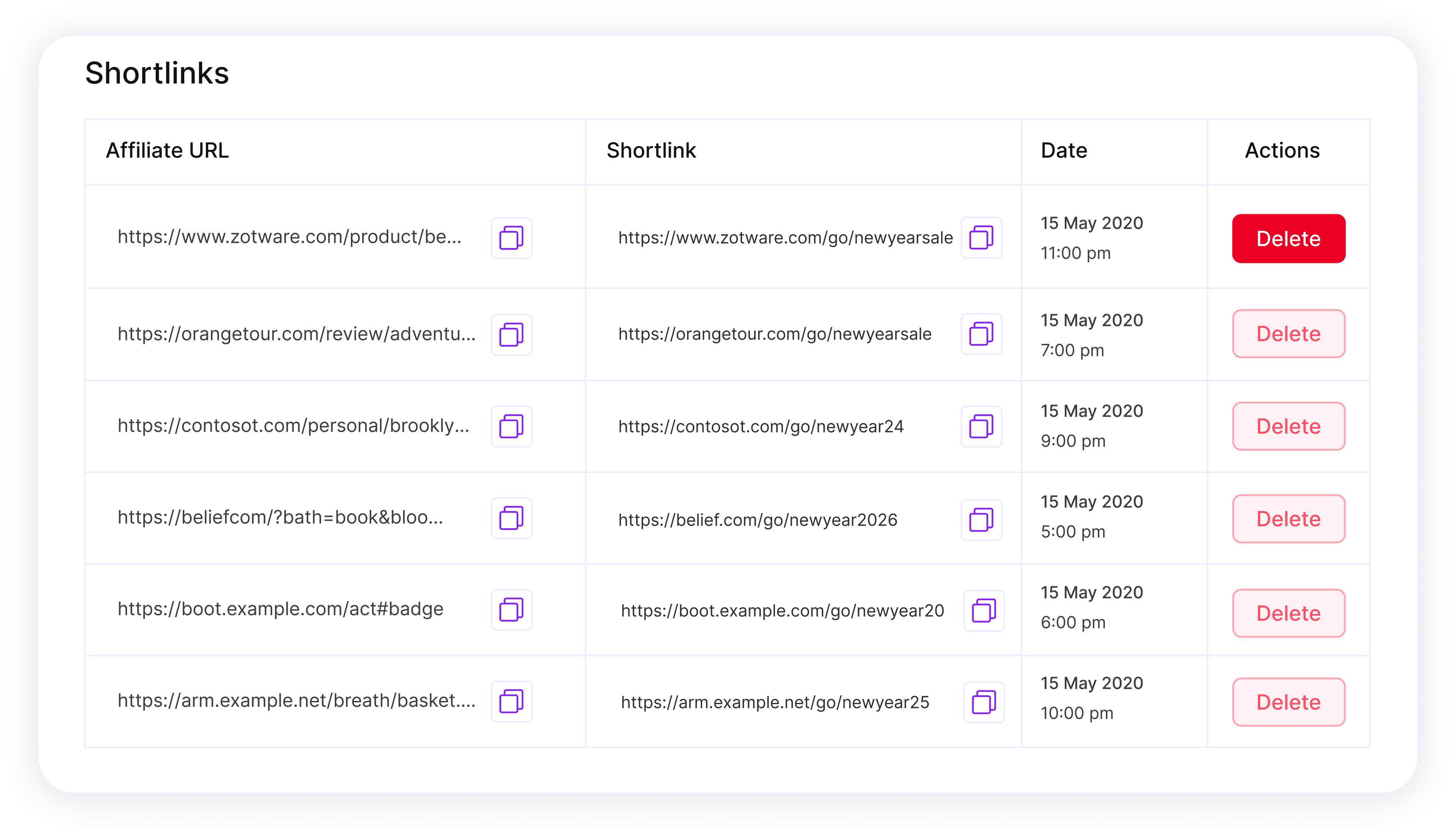Copy the arm.example.net affiliate URL
Viewport: 1456px width, 834px height.
point(511,702)
